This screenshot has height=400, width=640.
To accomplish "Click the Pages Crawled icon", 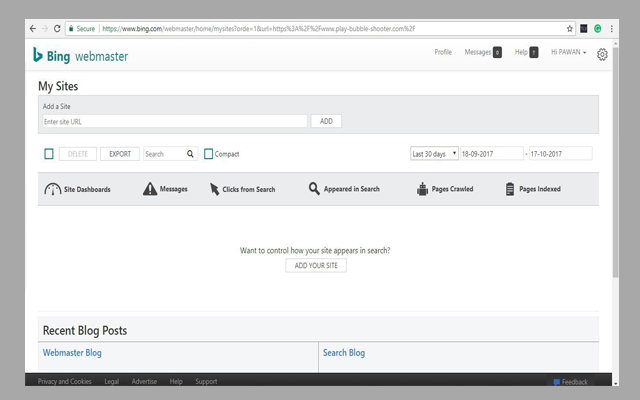I will coord(423,189).
